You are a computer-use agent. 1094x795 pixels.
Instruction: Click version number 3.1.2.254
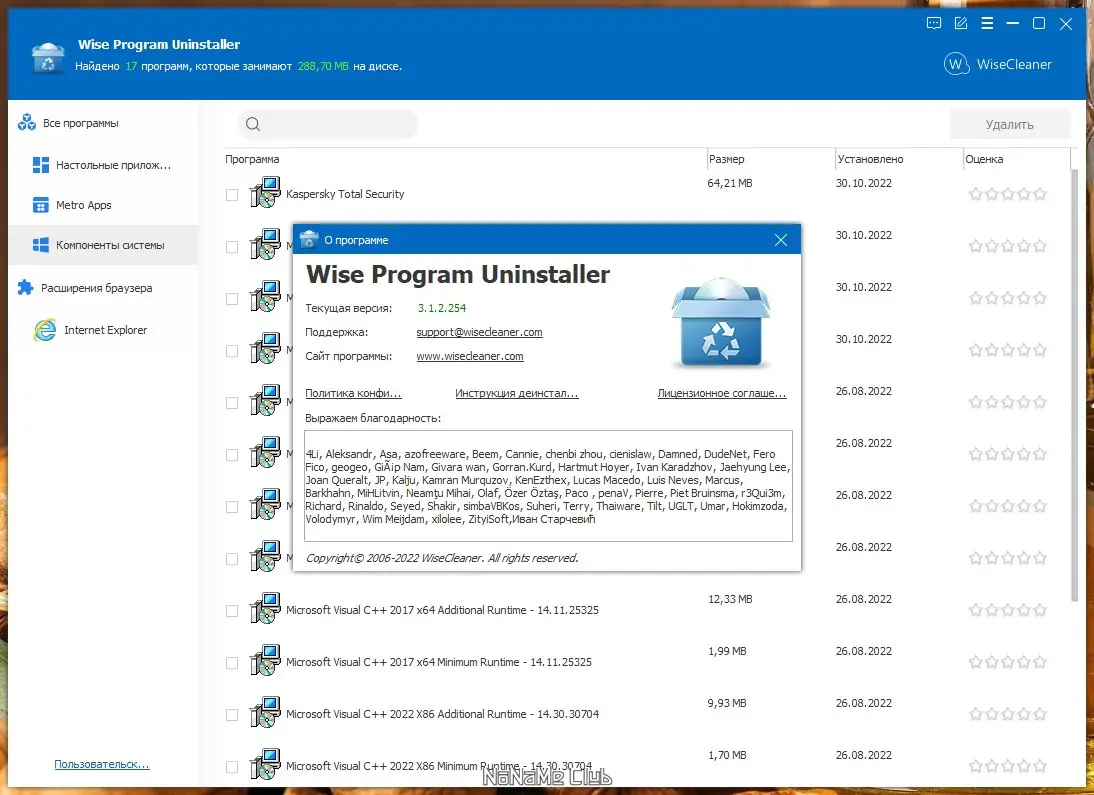click(x=442, y=308)
